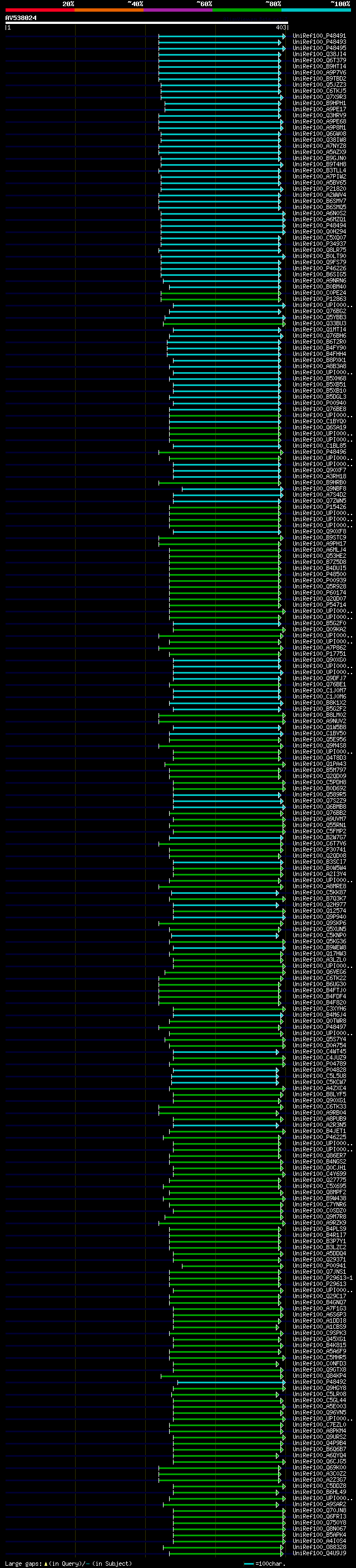Select the UniRef100_P46225 label

[319, 1137]
